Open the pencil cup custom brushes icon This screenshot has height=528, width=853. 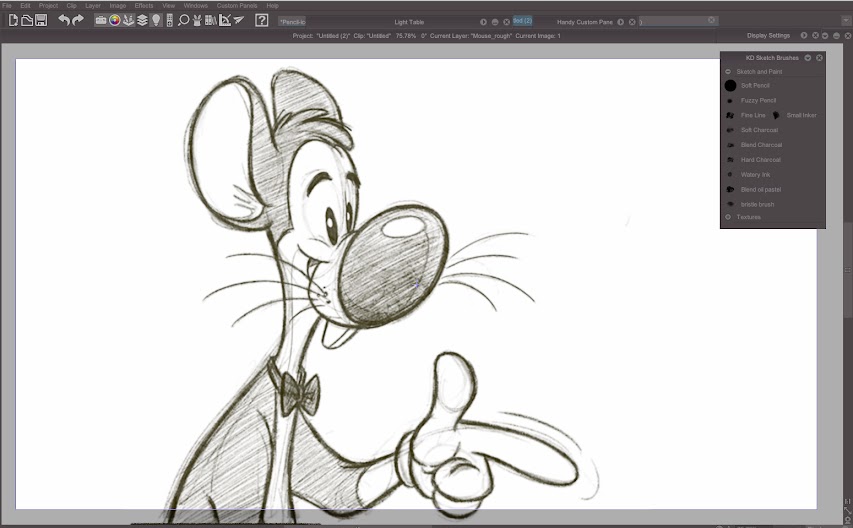[x=197, y=21]
